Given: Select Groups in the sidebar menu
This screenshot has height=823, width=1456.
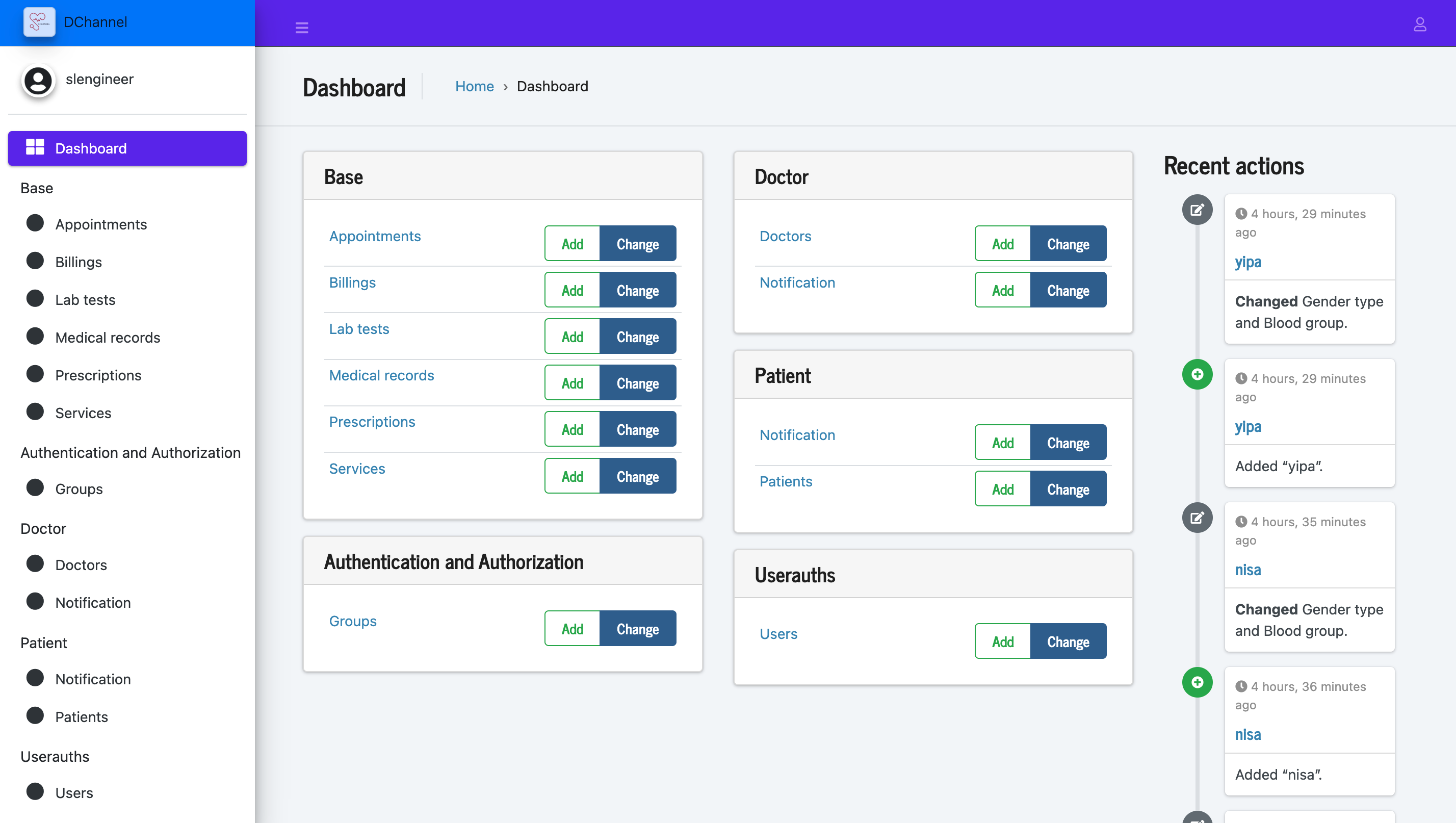Looking at the screenshot, I should pyautogui.click(x=79, y=488).
